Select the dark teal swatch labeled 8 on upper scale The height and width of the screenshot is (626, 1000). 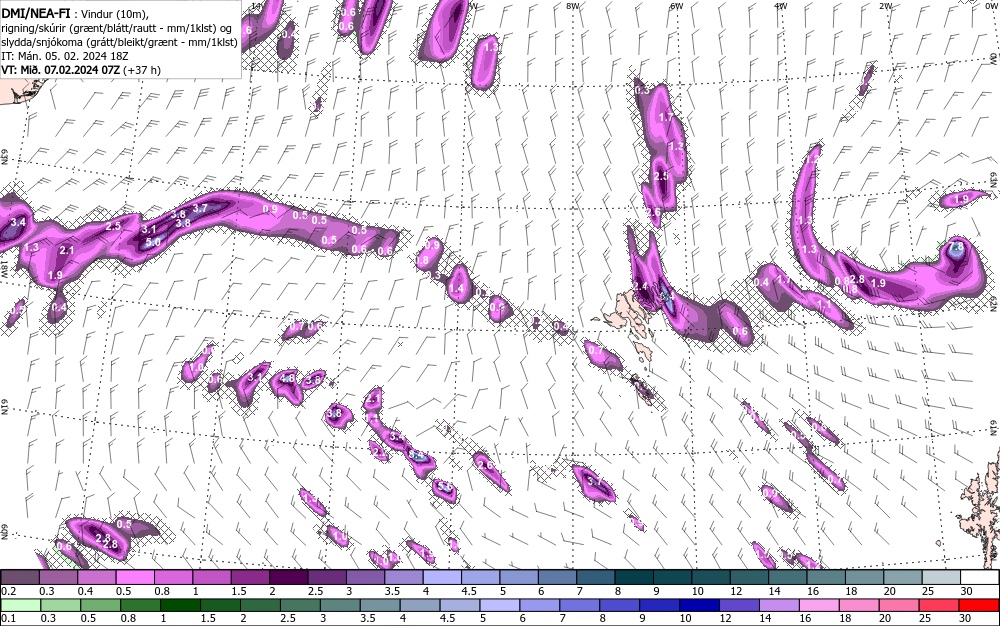tap(635, 577)
